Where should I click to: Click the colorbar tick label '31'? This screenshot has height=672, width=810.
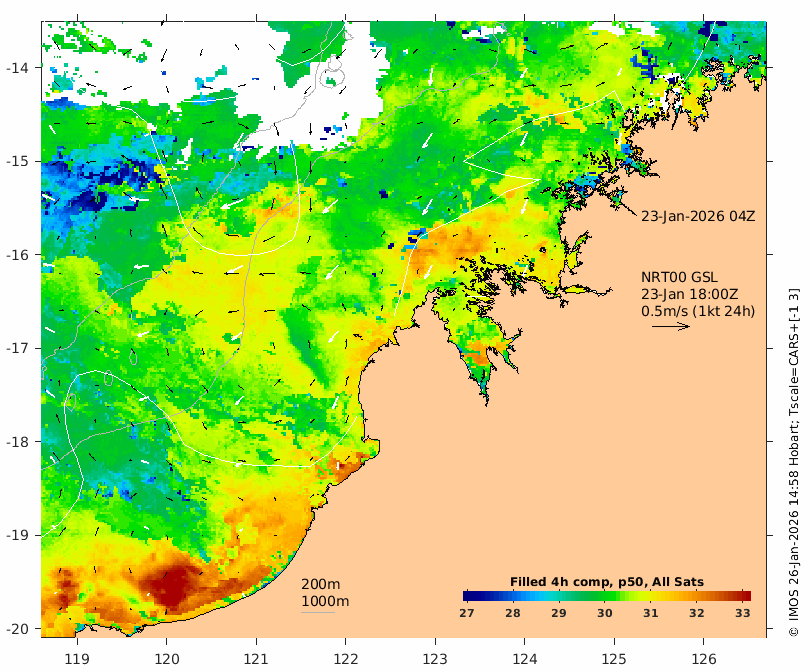pyautogui.click(x=650, y=613)
